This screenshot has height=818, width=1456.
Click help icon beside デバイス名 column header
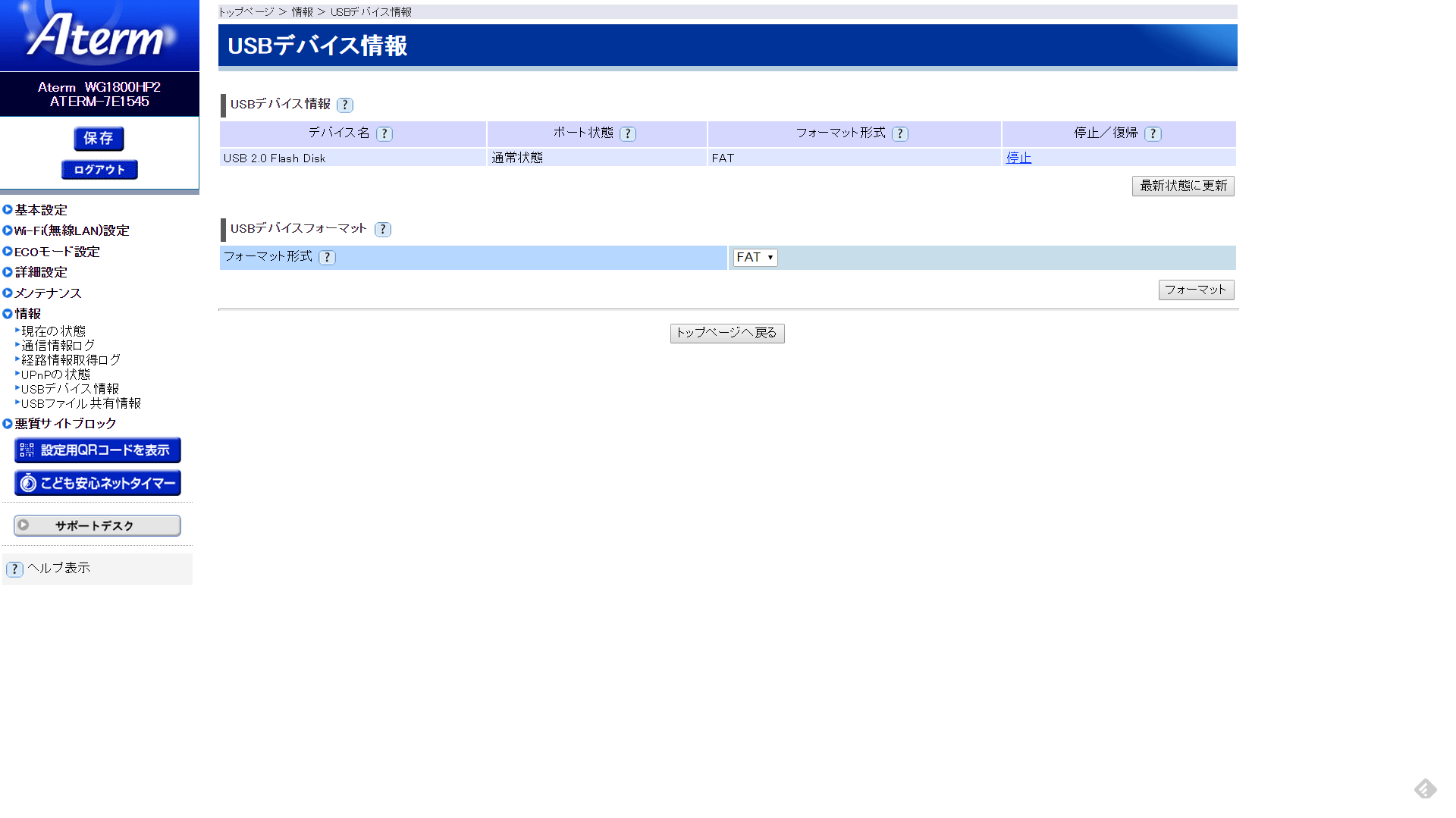[x=384, y=134]
